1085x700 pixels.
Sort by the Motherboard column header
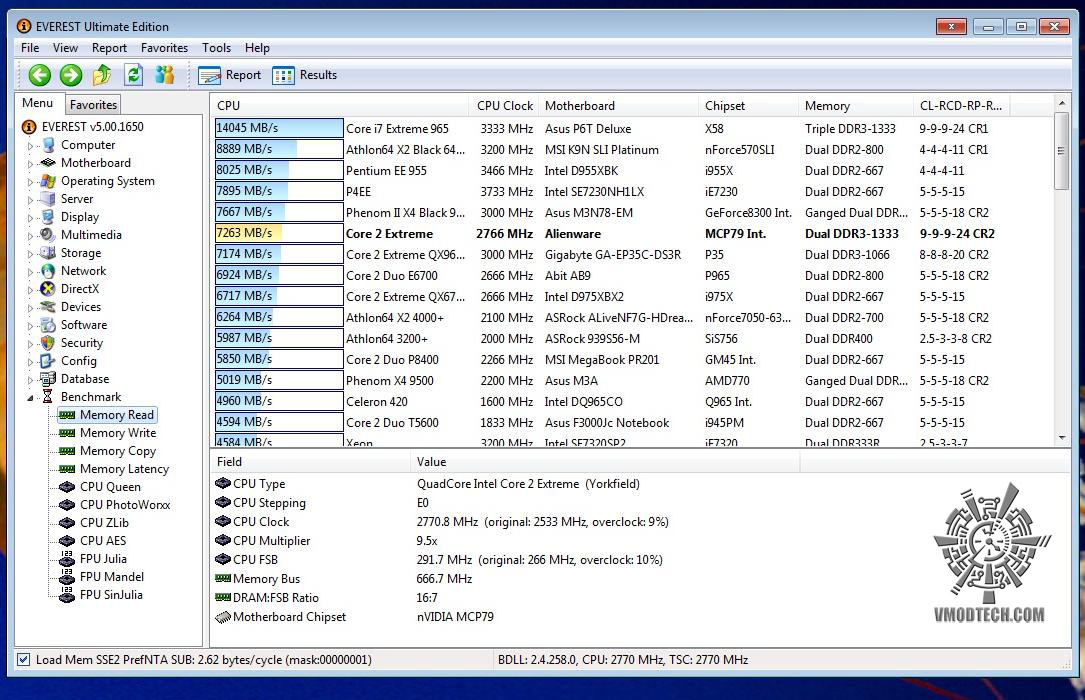coord(618,105)
